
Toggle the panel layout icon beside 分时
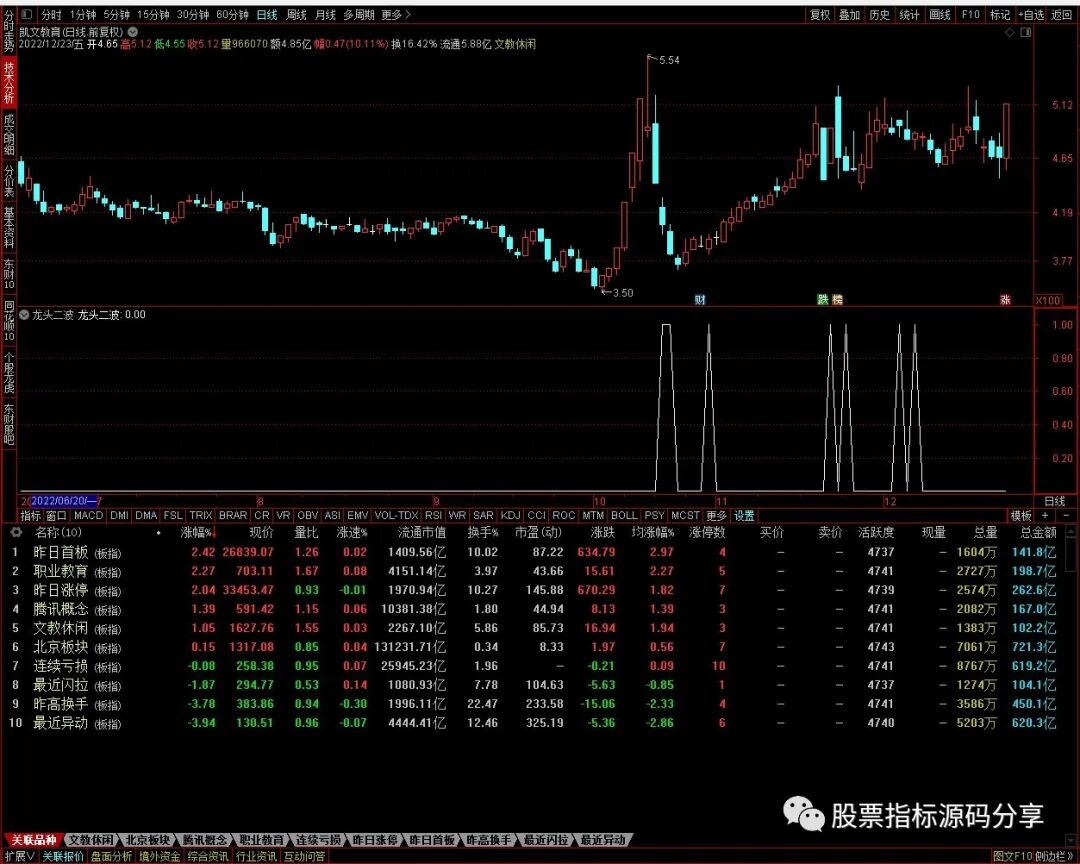pos(27,14)
